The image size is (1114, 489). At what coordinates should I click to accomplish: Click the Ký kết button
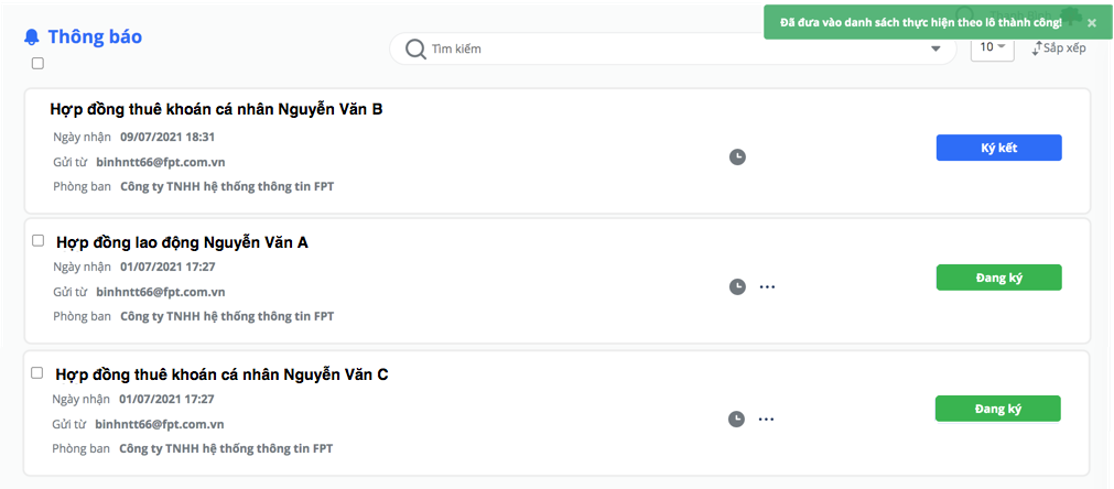pyautogui.click(x=999, y=148)
